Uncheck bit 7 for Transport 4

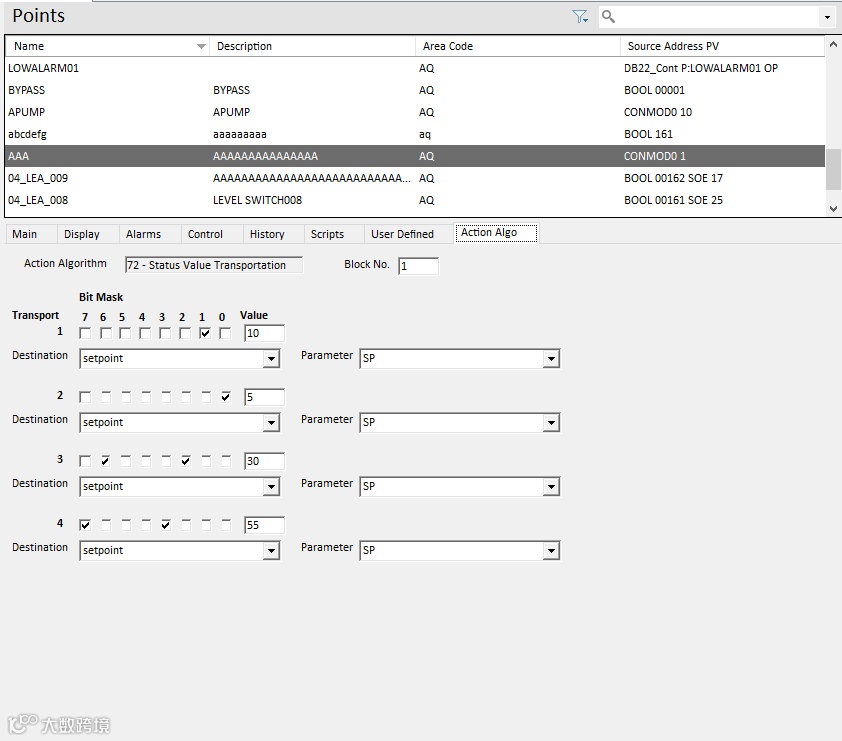pyautogui.click(x=85, y=525)
